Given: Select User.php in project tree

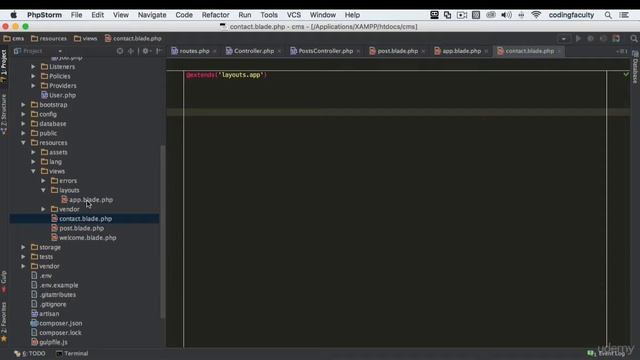Looking at the screenshot, I should [x=58, y=95].
